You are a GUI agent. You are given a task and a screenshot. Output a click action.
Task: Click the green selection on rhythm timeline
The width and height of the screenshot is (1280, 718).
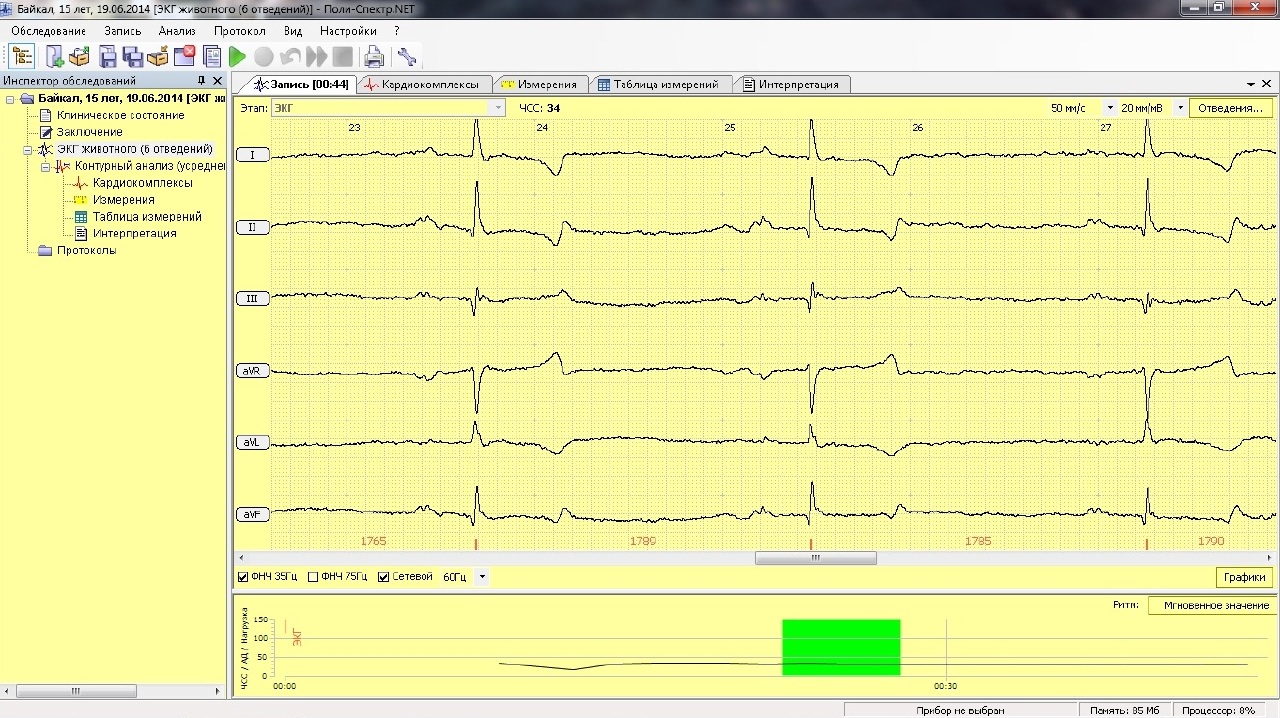841,647
